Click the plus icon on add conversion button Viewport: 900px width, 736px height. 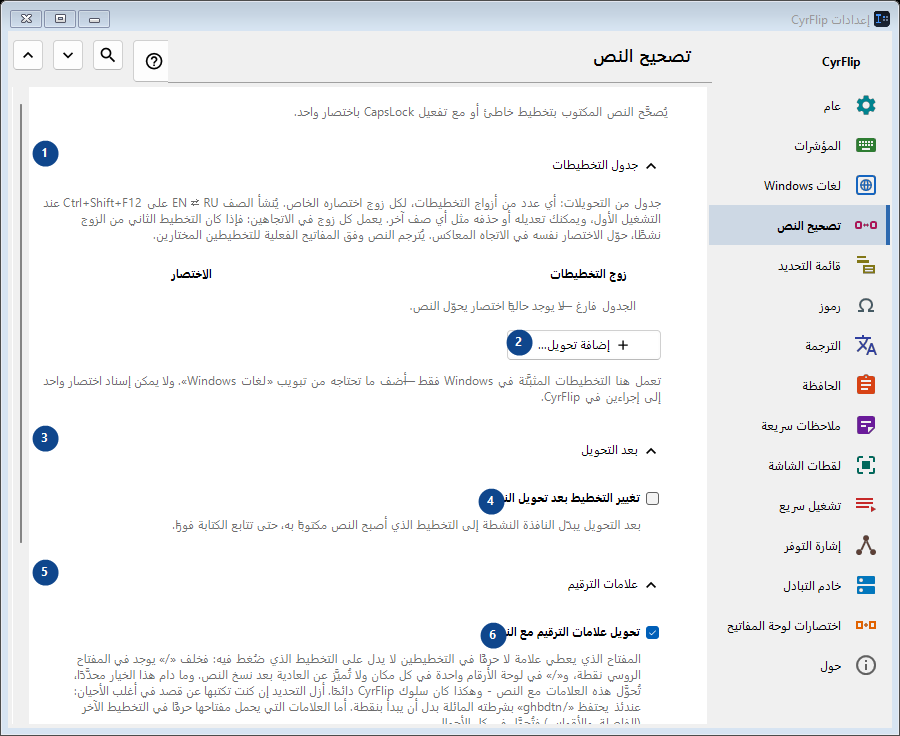coord(623,345)
